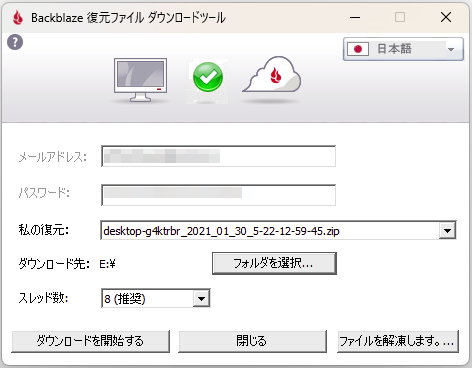Open help via the question mark icon
The width and height of the screenshot is (472, 368).
tap(15, 42)
